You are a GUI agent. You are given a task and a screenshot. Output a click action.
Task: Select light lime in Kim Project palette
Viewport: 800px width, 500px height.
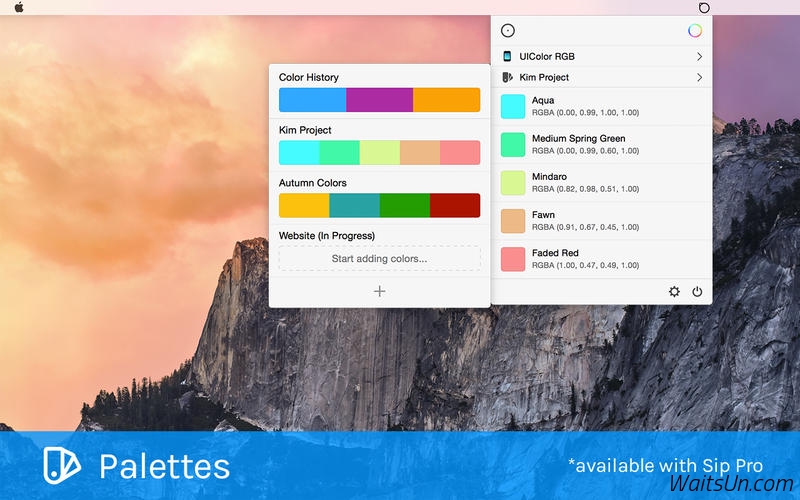tap(380, 153)
